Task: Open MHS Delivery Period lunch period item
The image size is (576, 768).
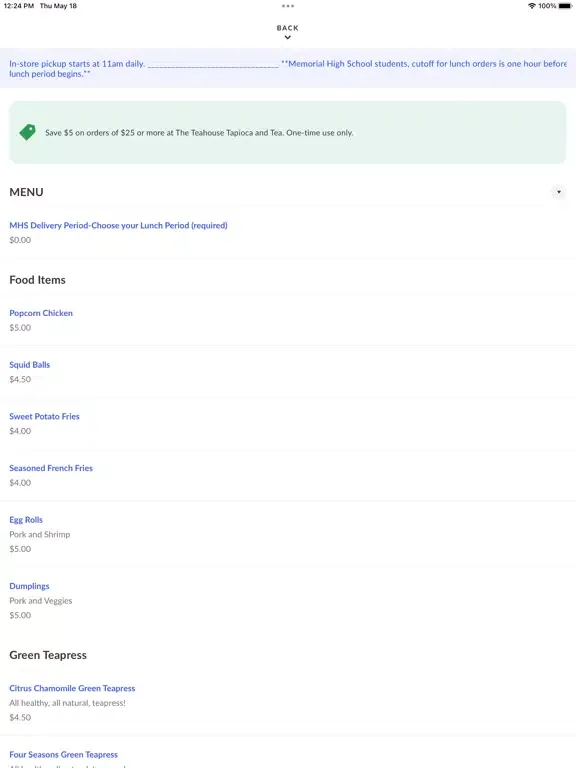Action: click(x=118, y=225)
